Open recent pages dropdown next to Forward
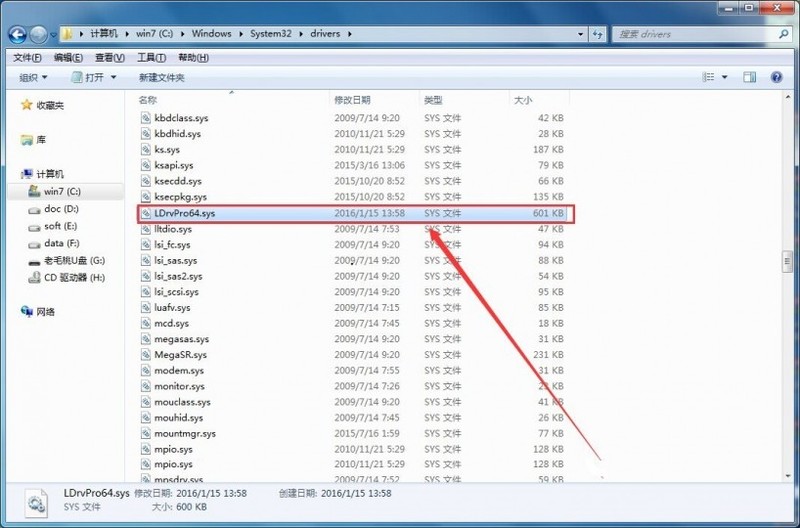800x528 pixels. (53, 35)
